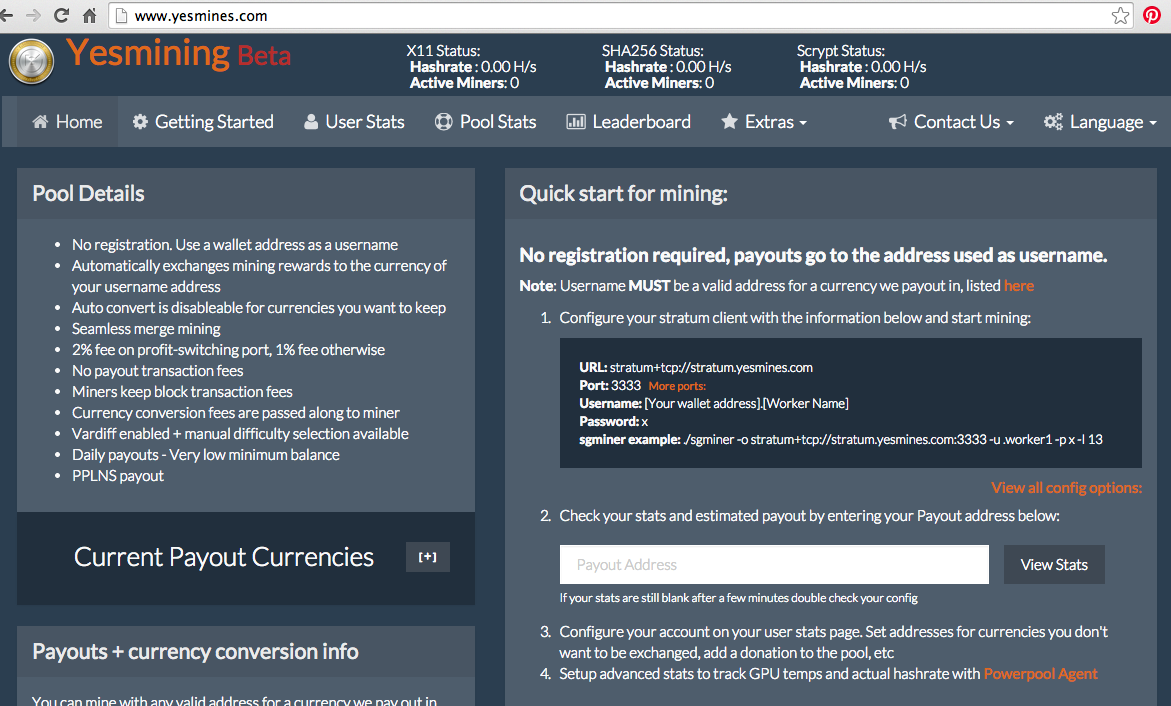The height and width of the screenshot is (706, 1171).
Task: Click 'PPLNS payout' list item
Action: (118, 476)
